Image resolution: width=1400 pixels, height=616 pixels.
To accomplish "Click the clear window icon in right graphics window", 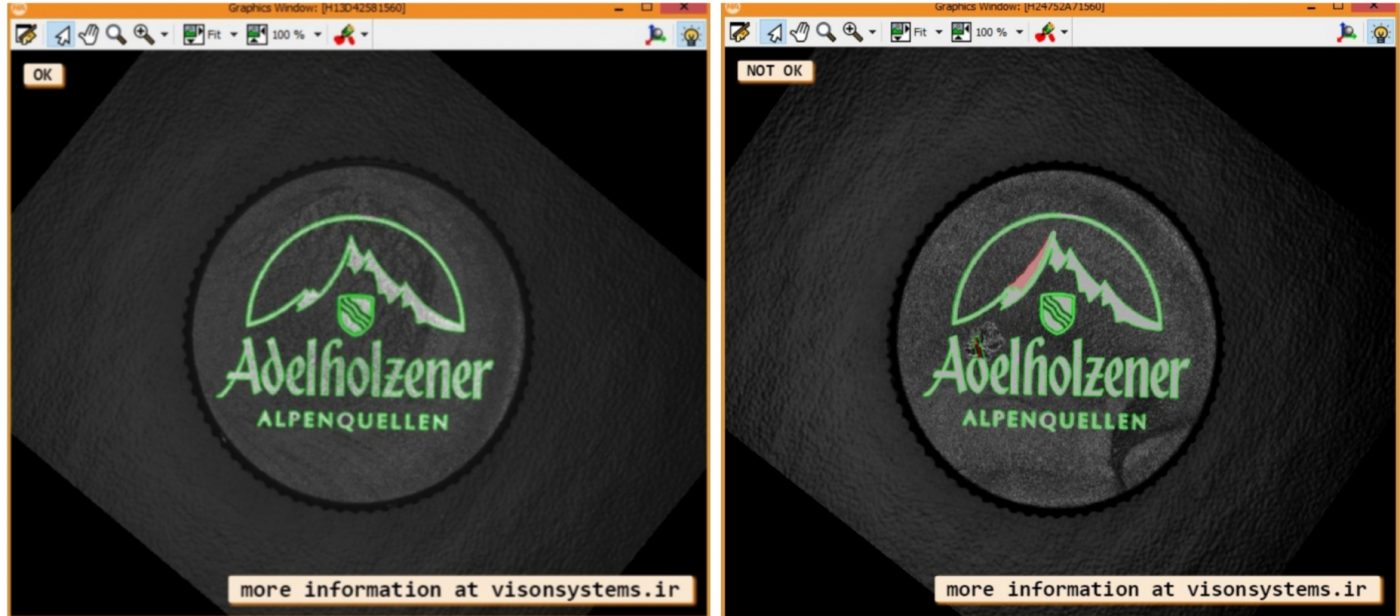I will coord(739,33).
